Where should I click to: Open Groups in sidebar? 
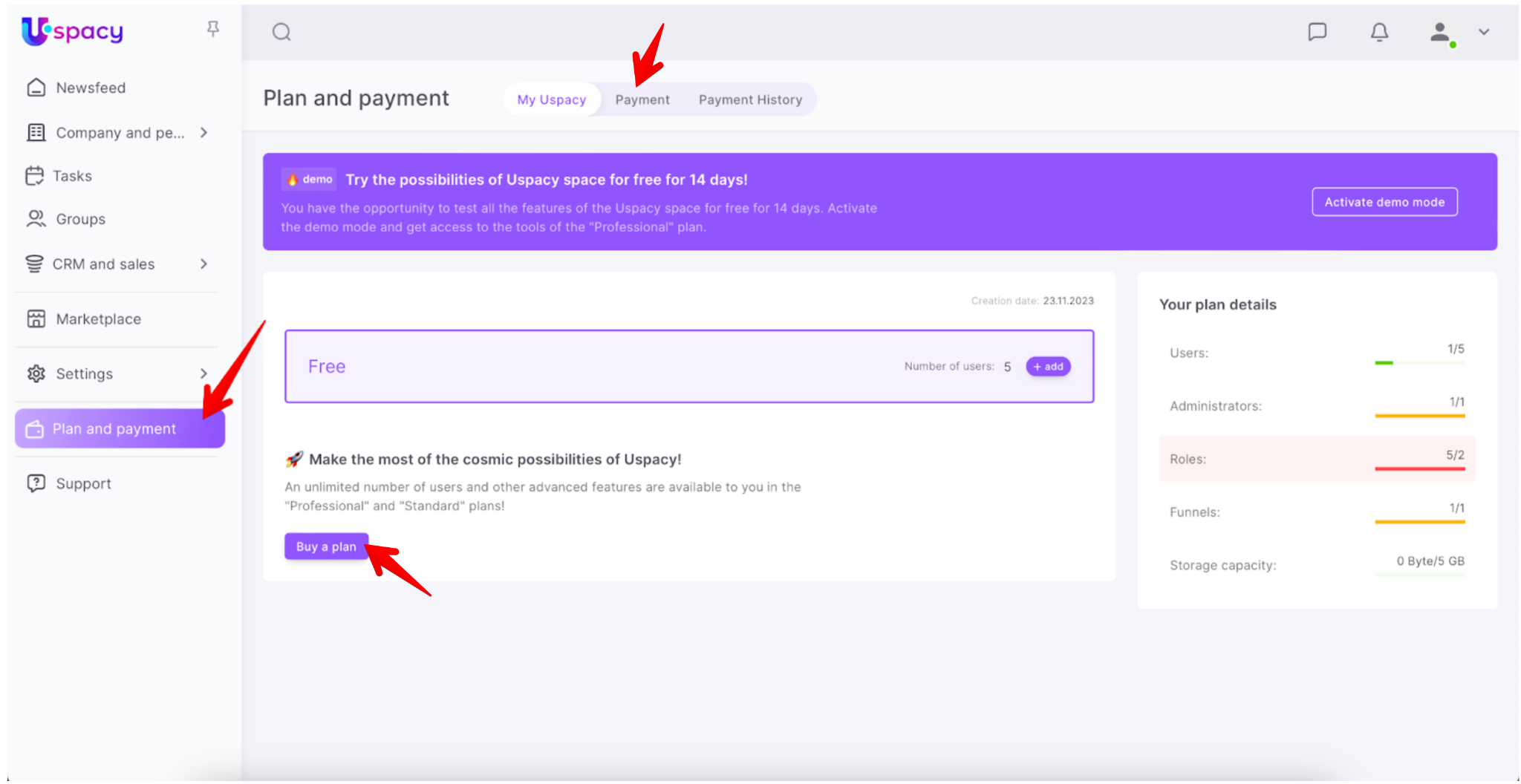80,219
